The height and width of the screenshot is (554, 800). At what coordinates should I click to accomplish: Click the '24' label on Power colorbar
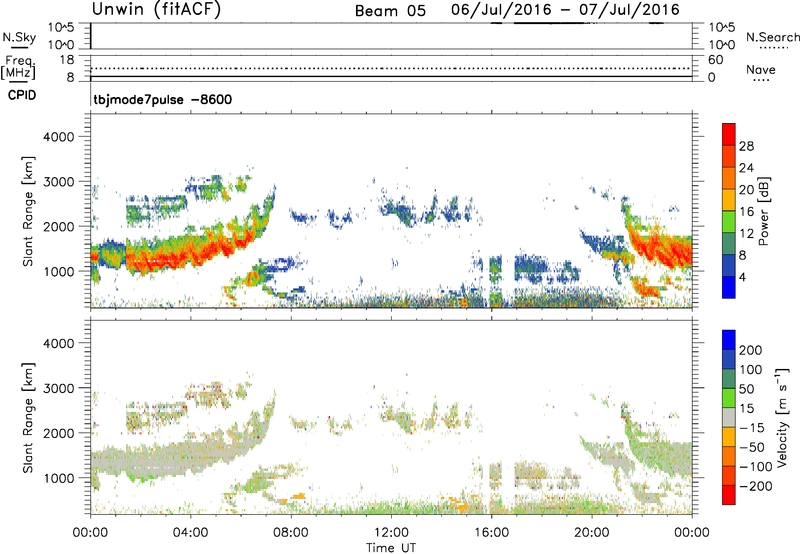click(x=746, y=168)
